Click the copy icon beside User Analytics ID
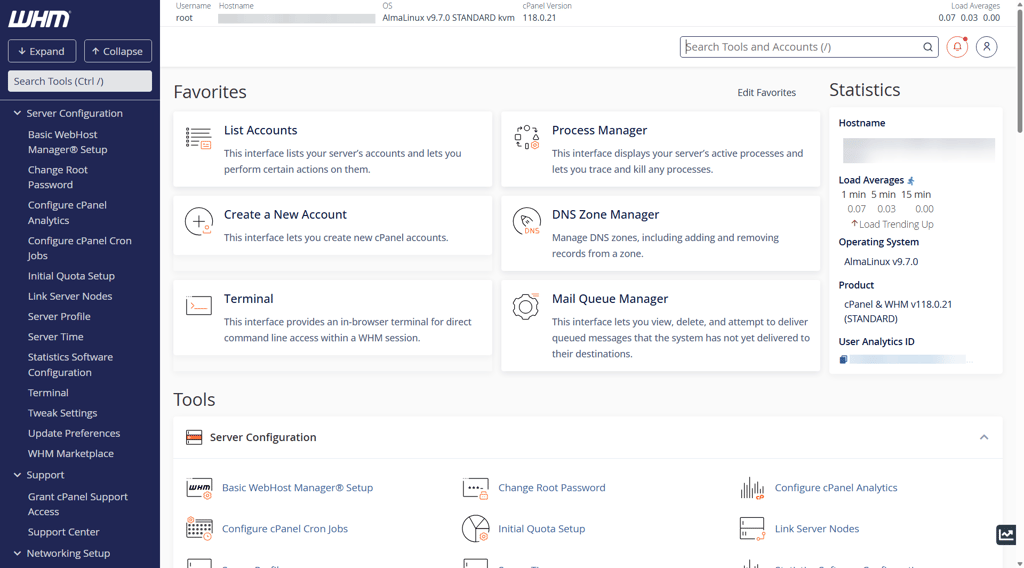This screenshot has width=1024, height=568. 843,360
